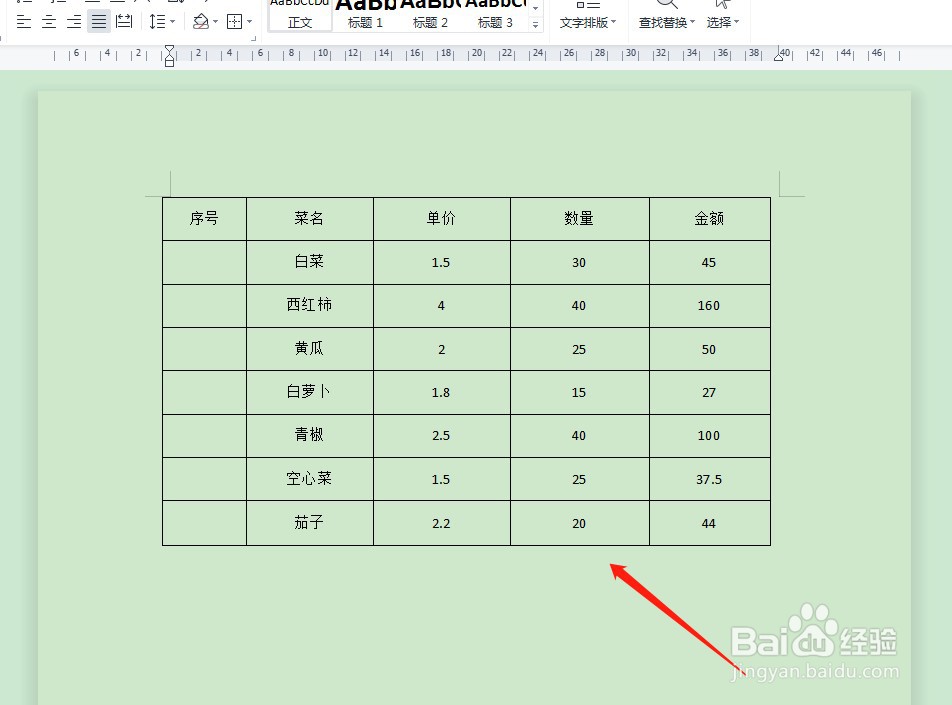Viewport: 952px width, 705px height.
Task: Select the align right icon
Action: tap(73, 21)
